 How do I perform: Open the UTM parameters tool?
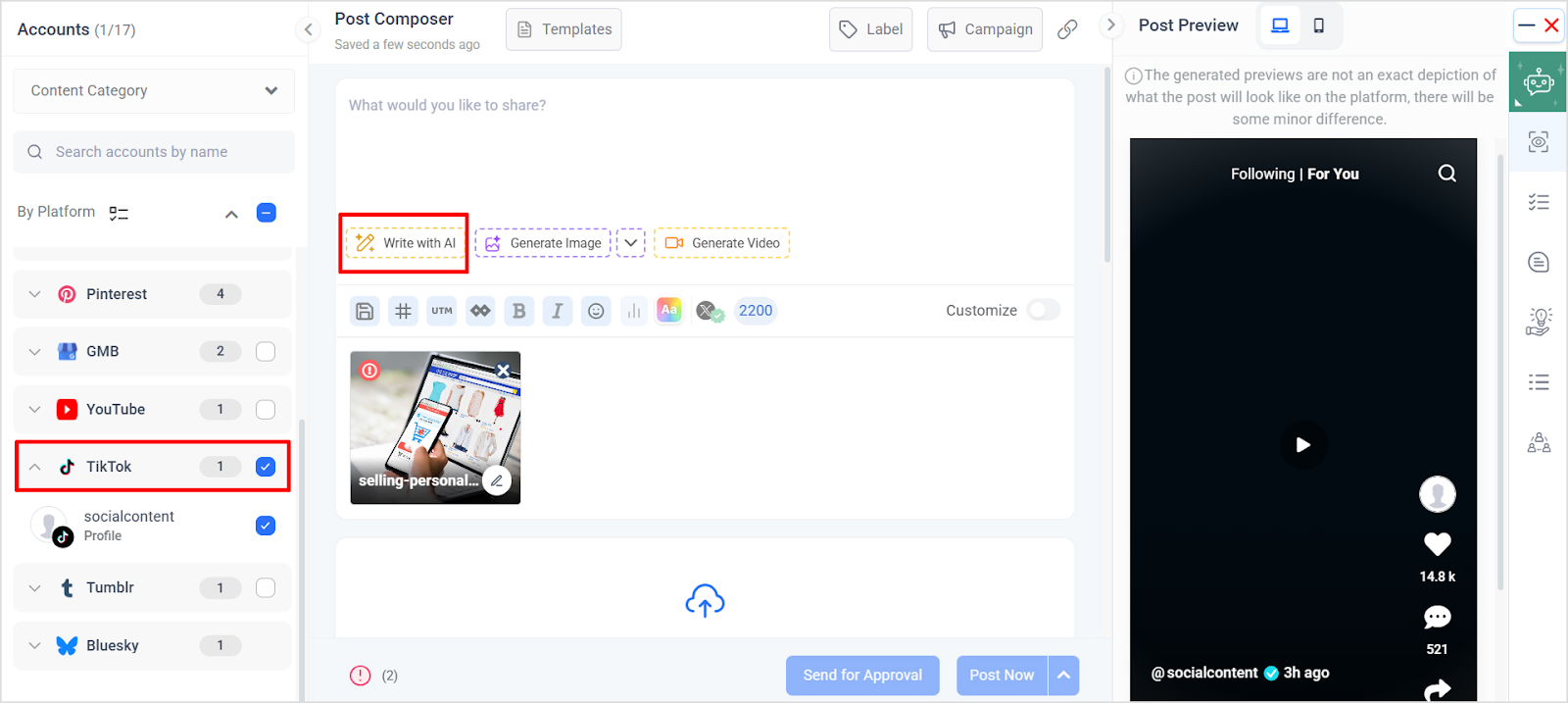pyautogui.click(x=442, y=311)
